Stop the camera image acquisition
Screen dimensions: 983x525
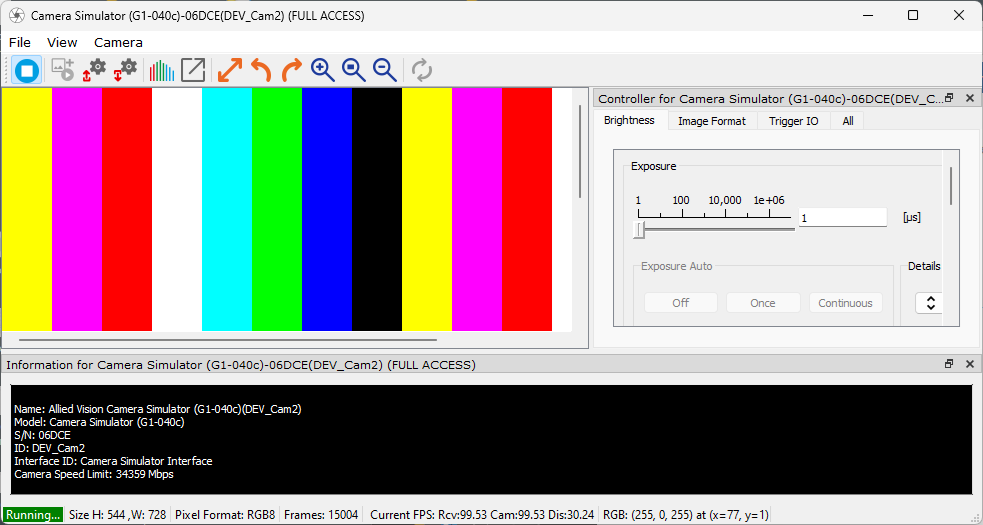[27, 70]
